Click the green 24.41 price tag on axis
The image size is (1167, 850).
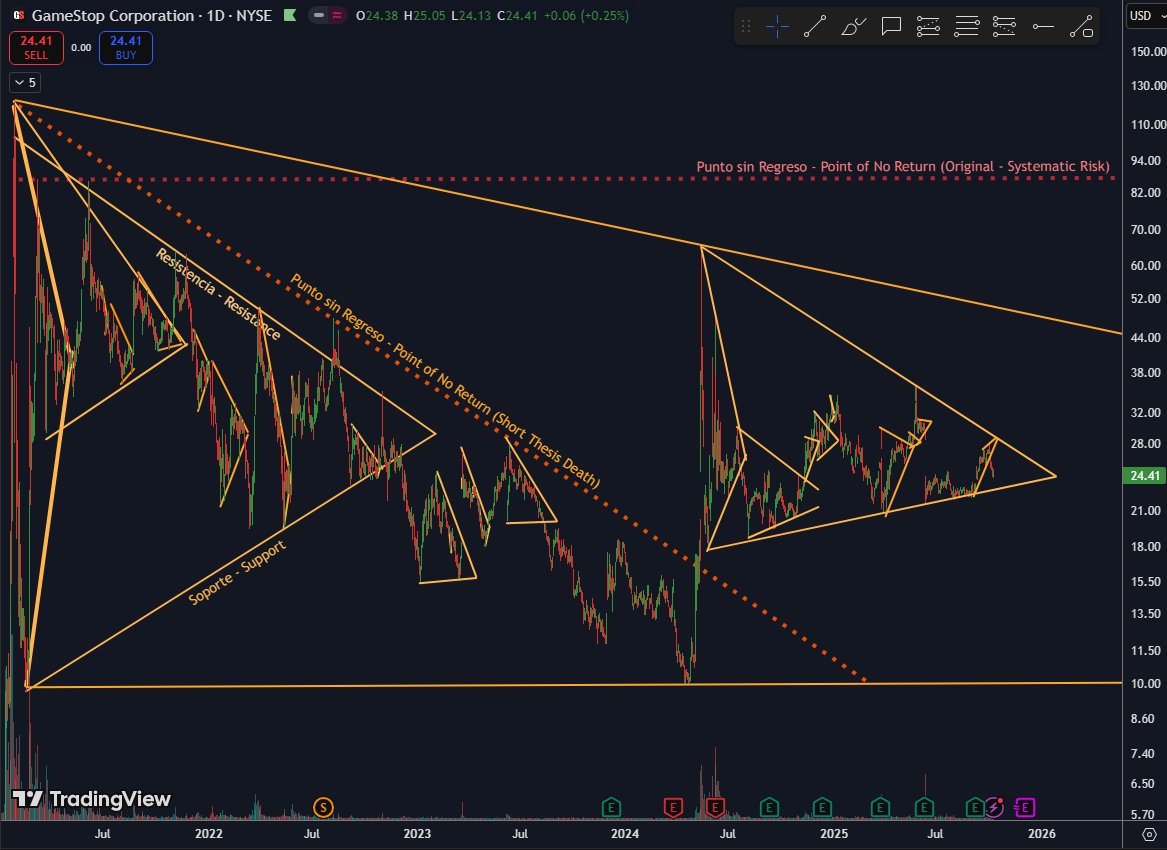(x=1144, y=476)
